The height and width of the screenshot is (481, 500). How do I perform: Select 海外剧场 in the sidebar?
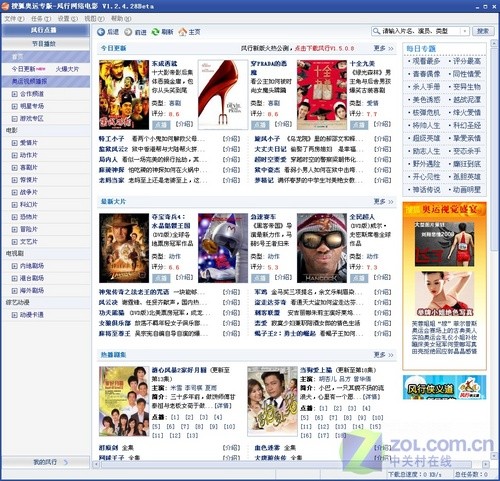point(32,291)
